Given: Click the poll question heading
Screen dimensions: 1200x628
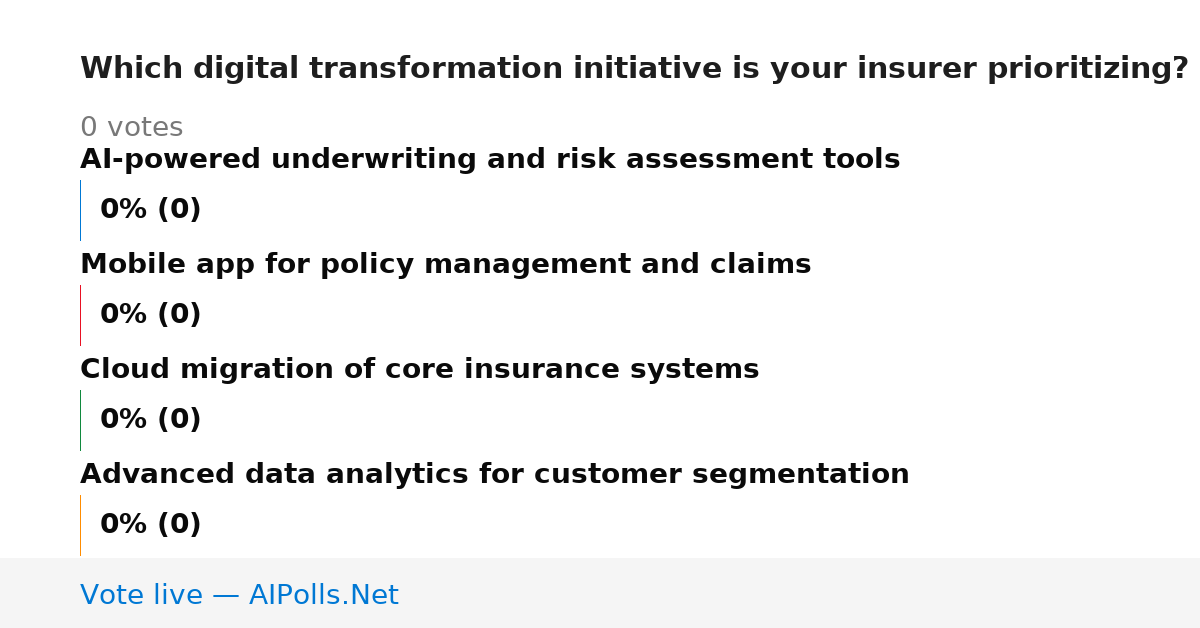Looking at the screenshot, I should tap(634, 69).
